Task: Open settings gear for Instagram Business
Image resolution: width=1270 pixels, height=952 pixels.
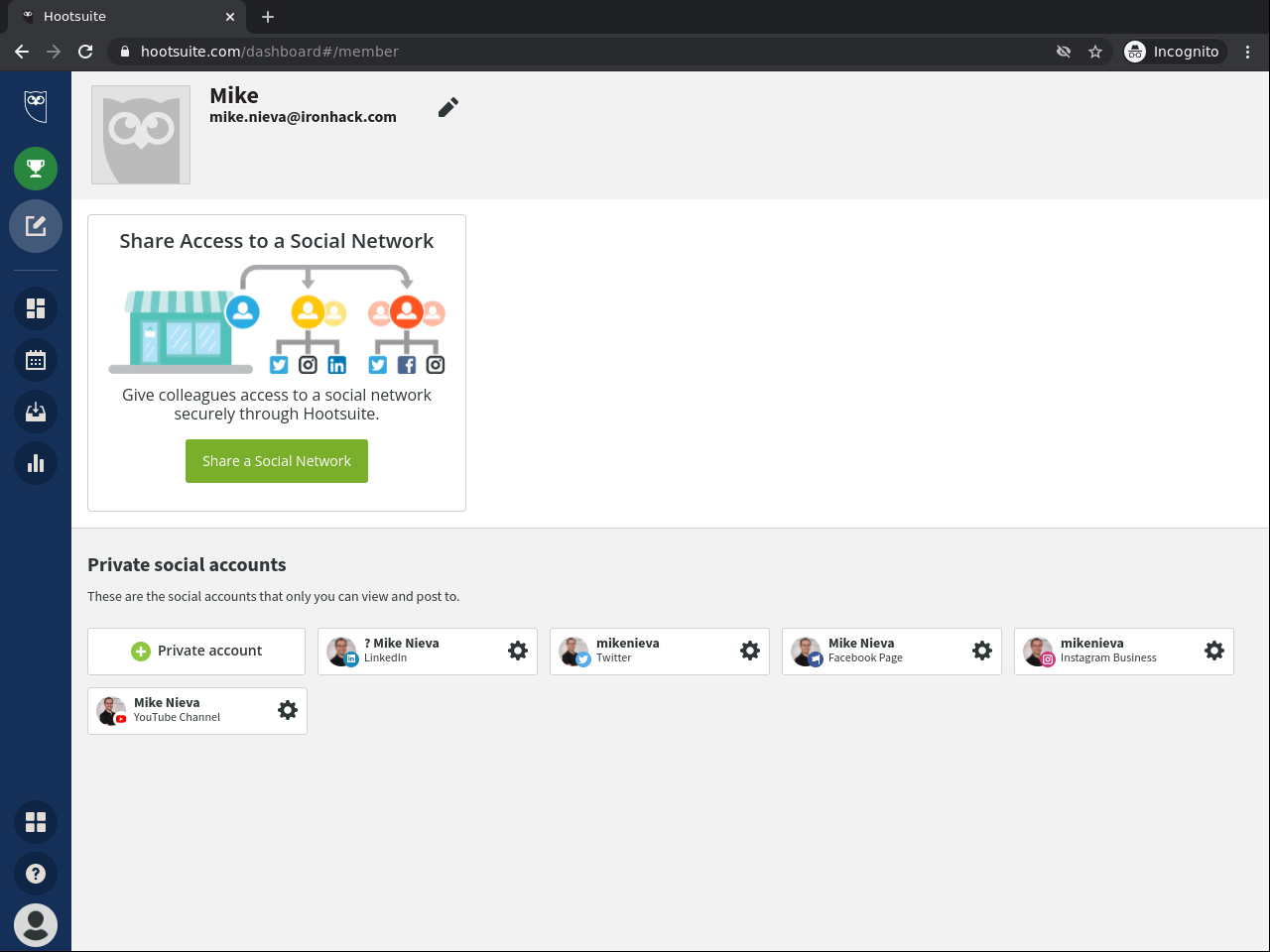Action: click(1214, 651)
